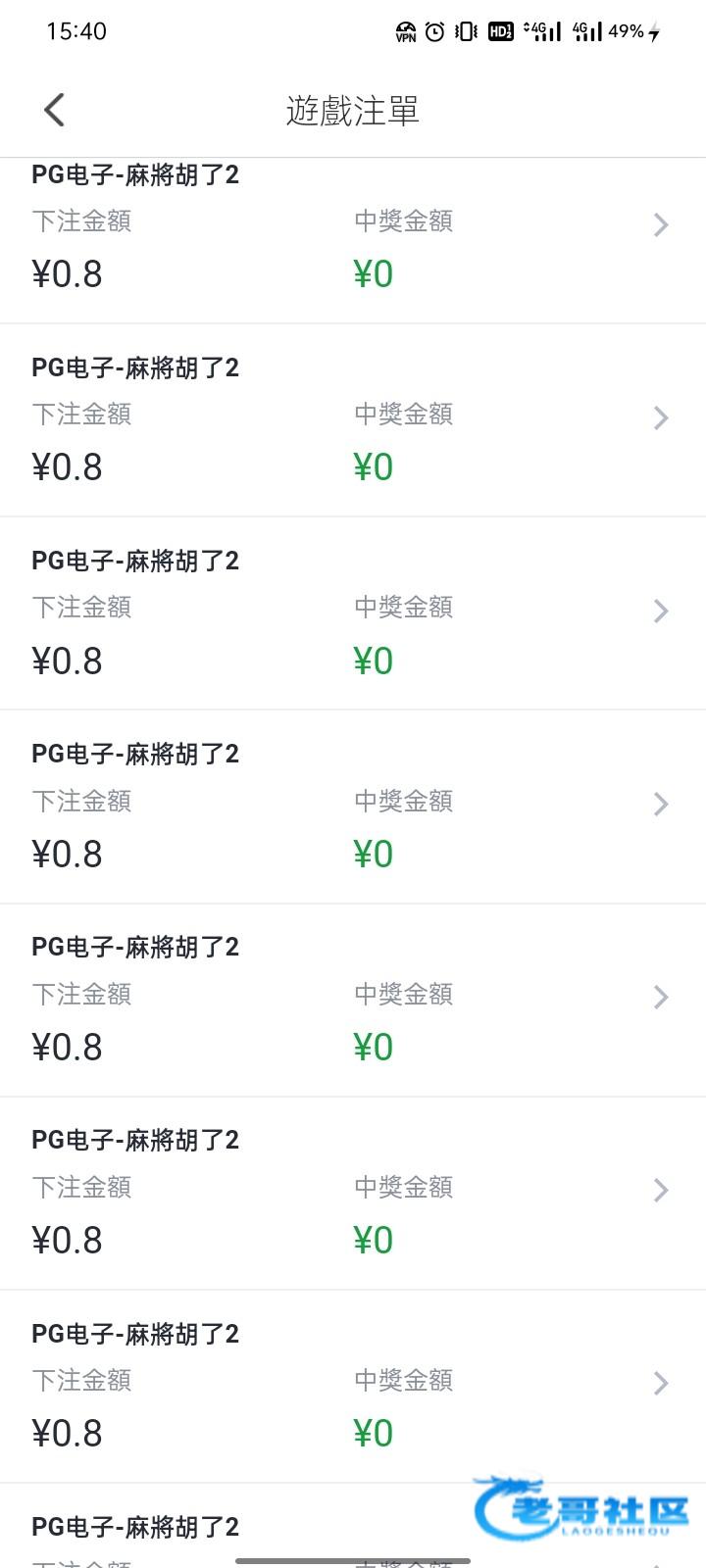Click the 老哥社区 dragon logo watermark
Screen dimensions: 706x1568
point(581,1510)
